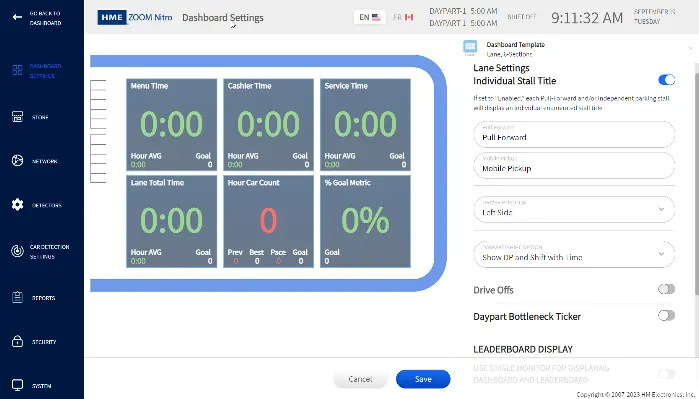The height and width of the screenshot is (399, 699).
Task: Click Car Detection Settings menu label
Action: (x=49, y=252)
